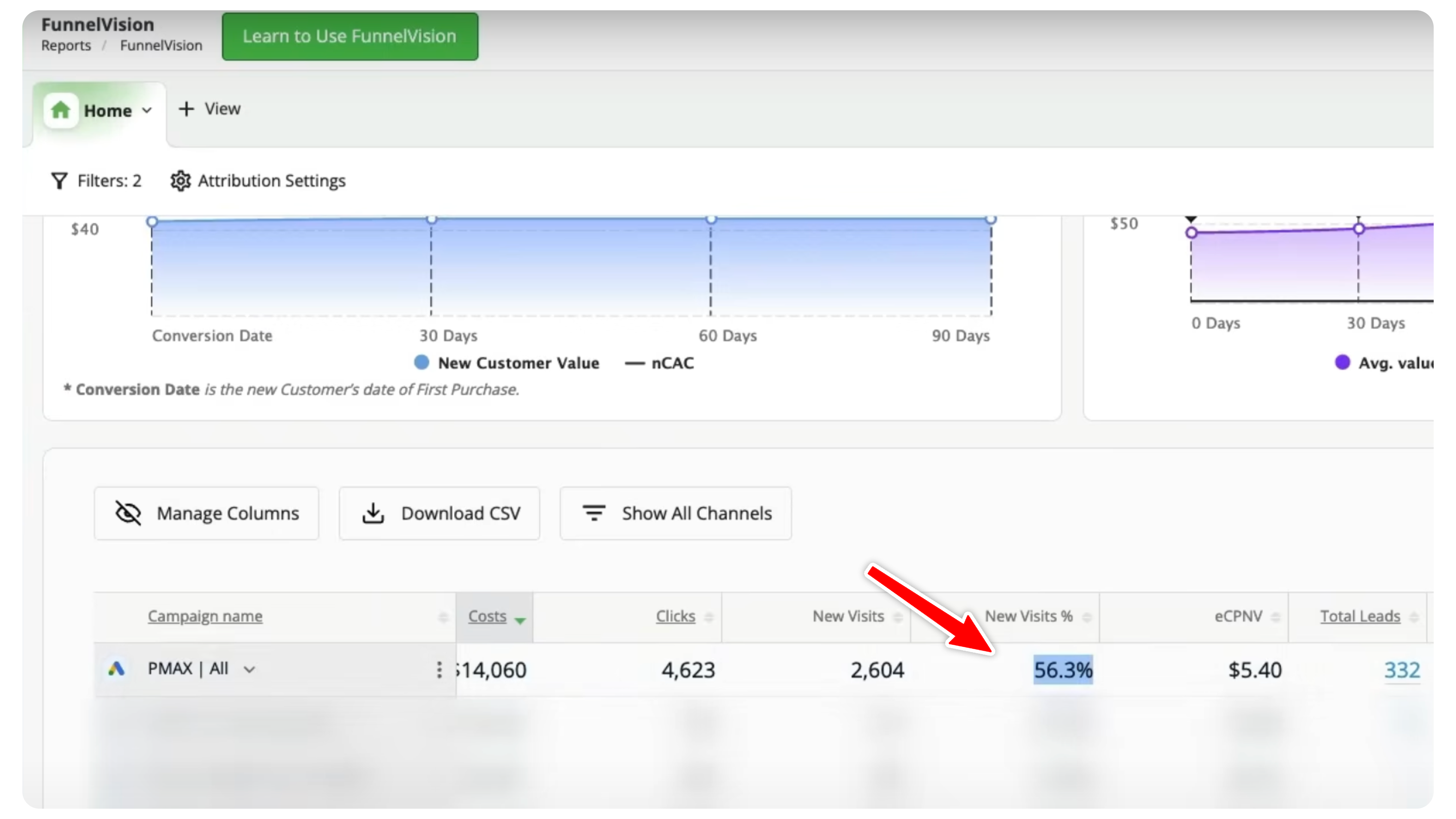Open the 332 Total Leads link
This screenshot has width=1456, height=819.
[x=1402, y=670]
